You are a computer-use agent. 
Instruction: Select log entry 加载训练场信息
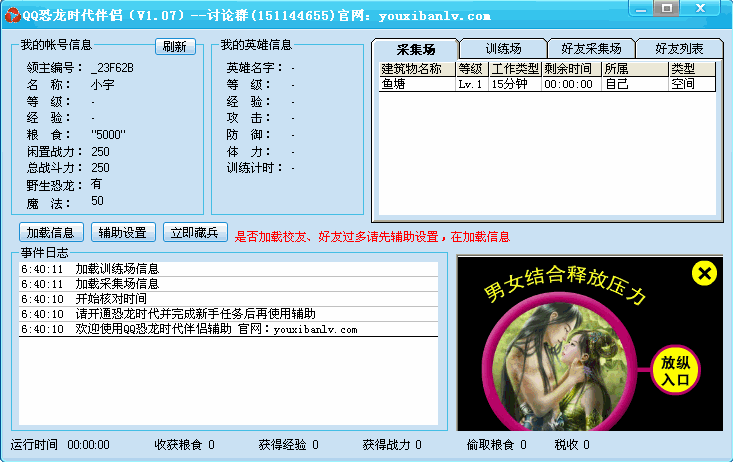pyautogui.click(x=229, y=269)
